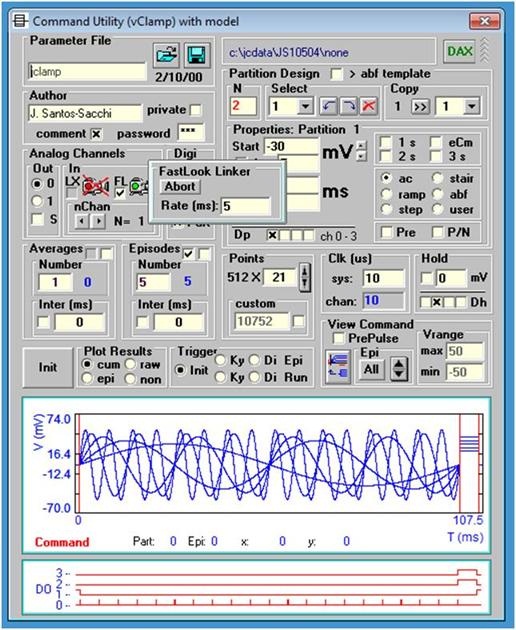This screenshot has height=630, width=516.
Task: Click the FL FastLook camera icon
Action: coord(139,186)
